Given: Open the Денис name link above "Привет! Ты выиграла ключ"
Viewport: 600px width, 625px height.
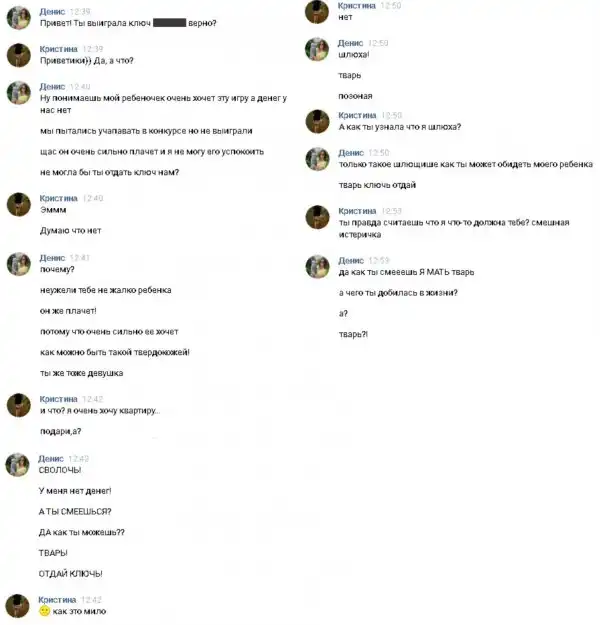Looking at the screenshot, I should pos(52,12).
